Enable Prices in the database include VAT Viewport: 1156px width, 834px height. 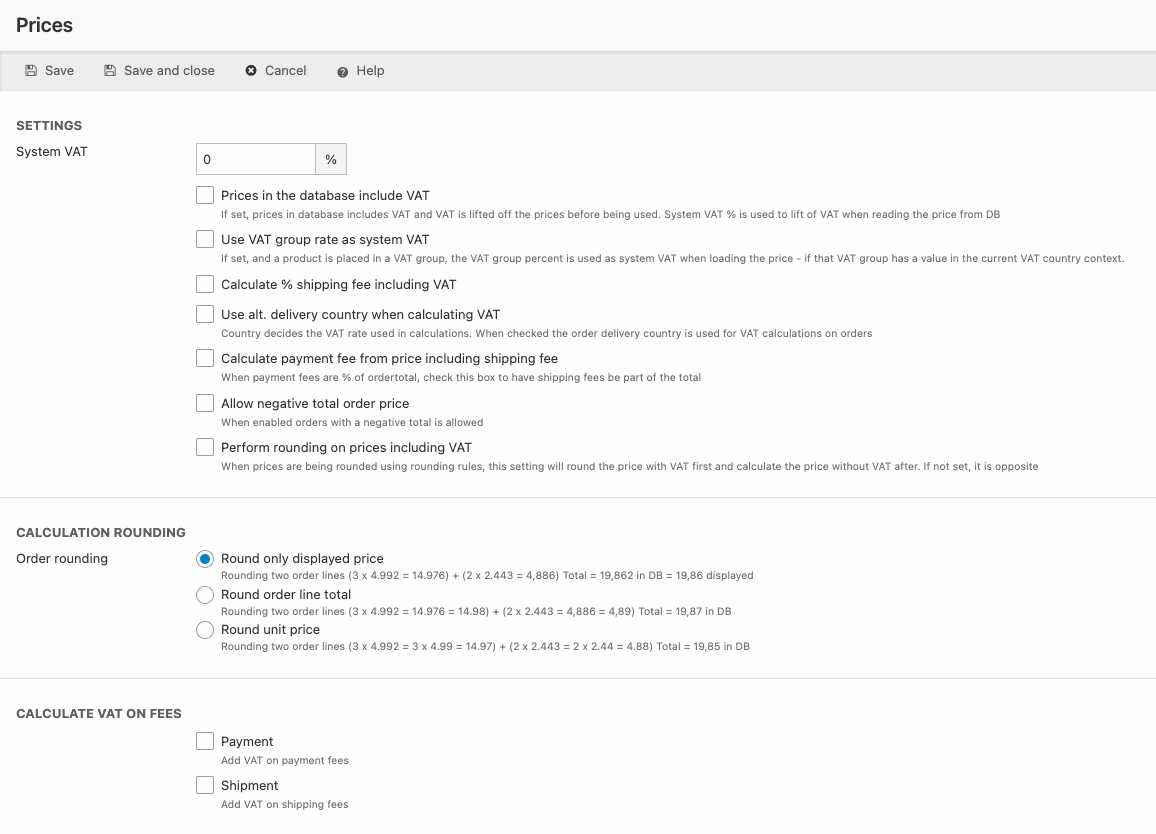pos(205,196)
